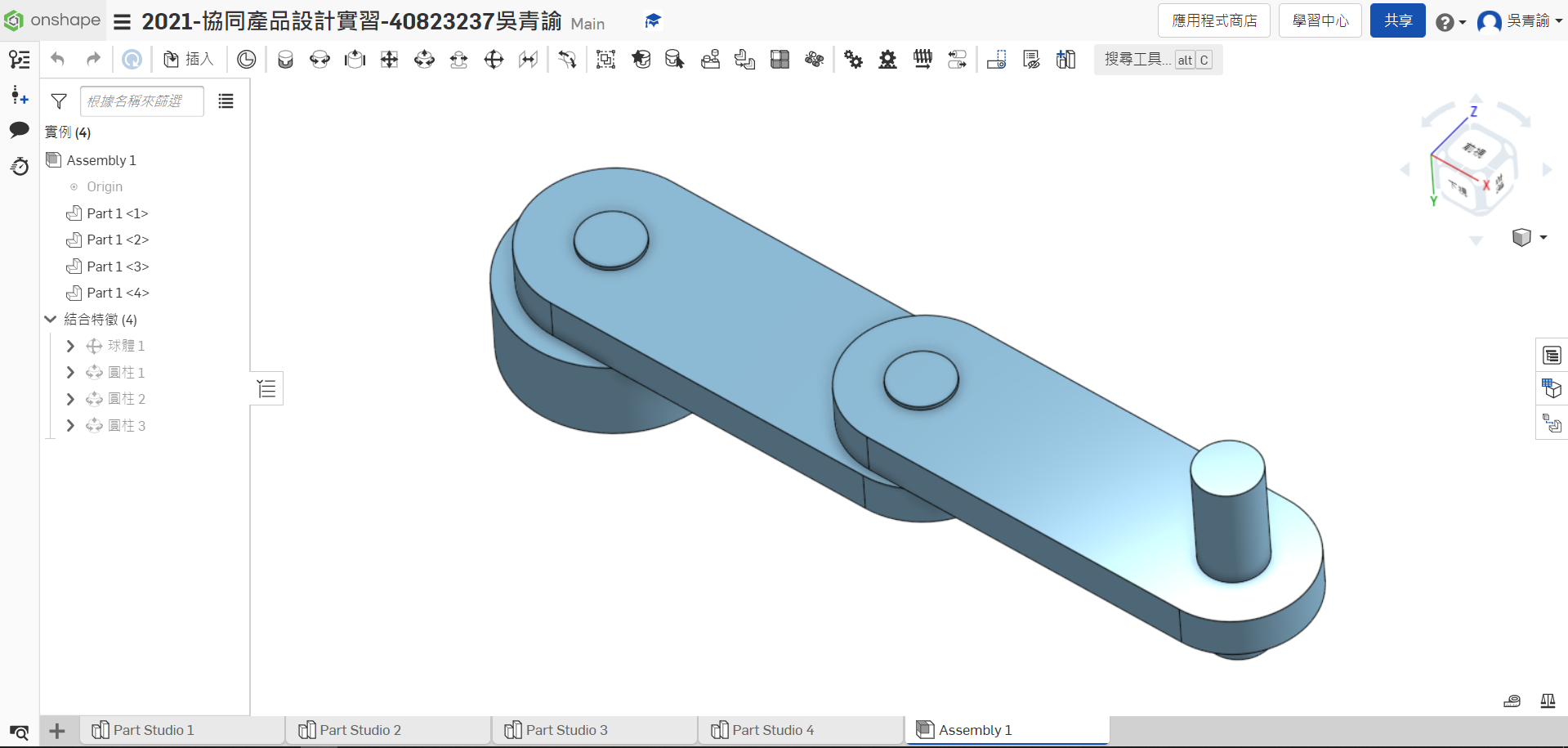
Task: Click the name filter input field
Action: click(x=141, y=101)
